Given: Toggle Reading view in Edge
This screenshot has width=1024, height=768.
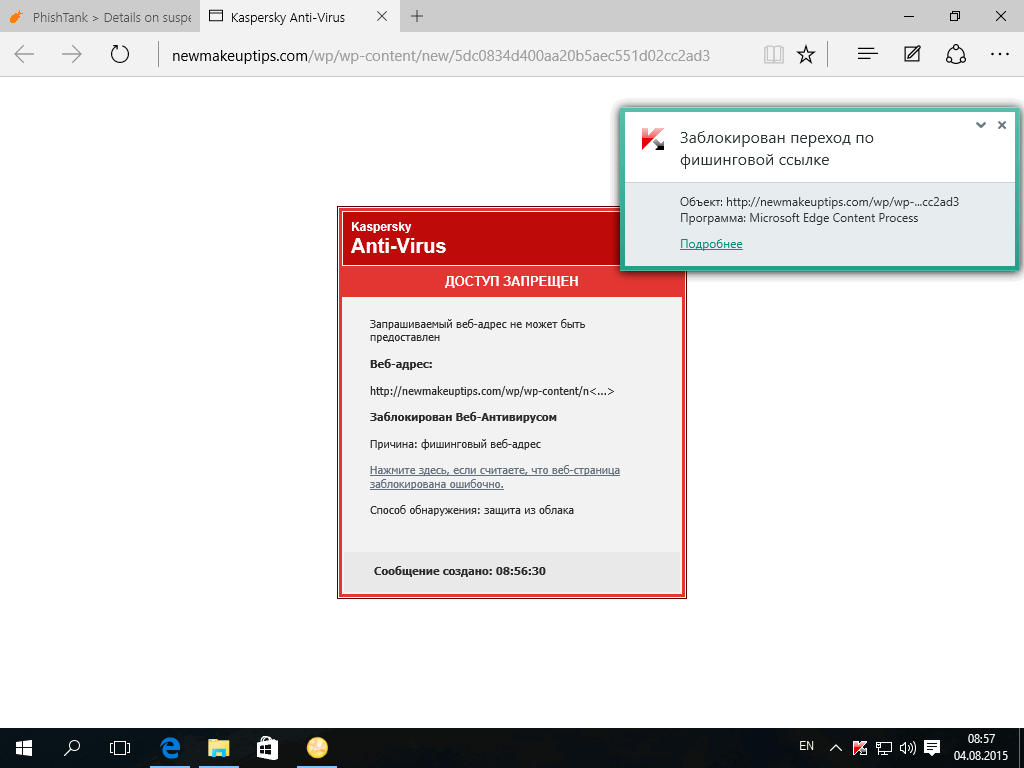Looking at the screenshot, I should [x=773, y=55].
